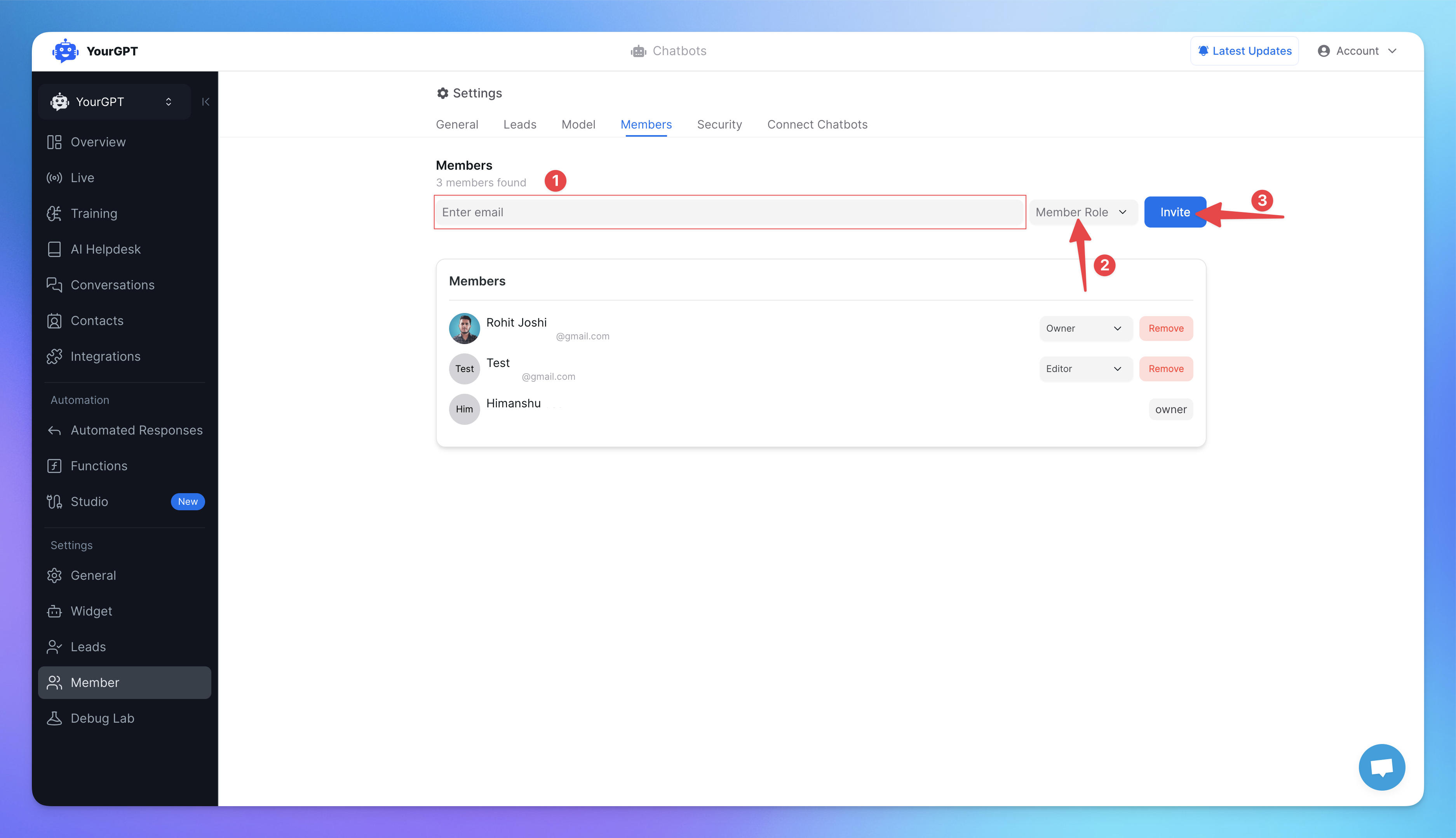1456x838 pixels.
Task: Click the Himanshu member name
Action: point(513,403)
